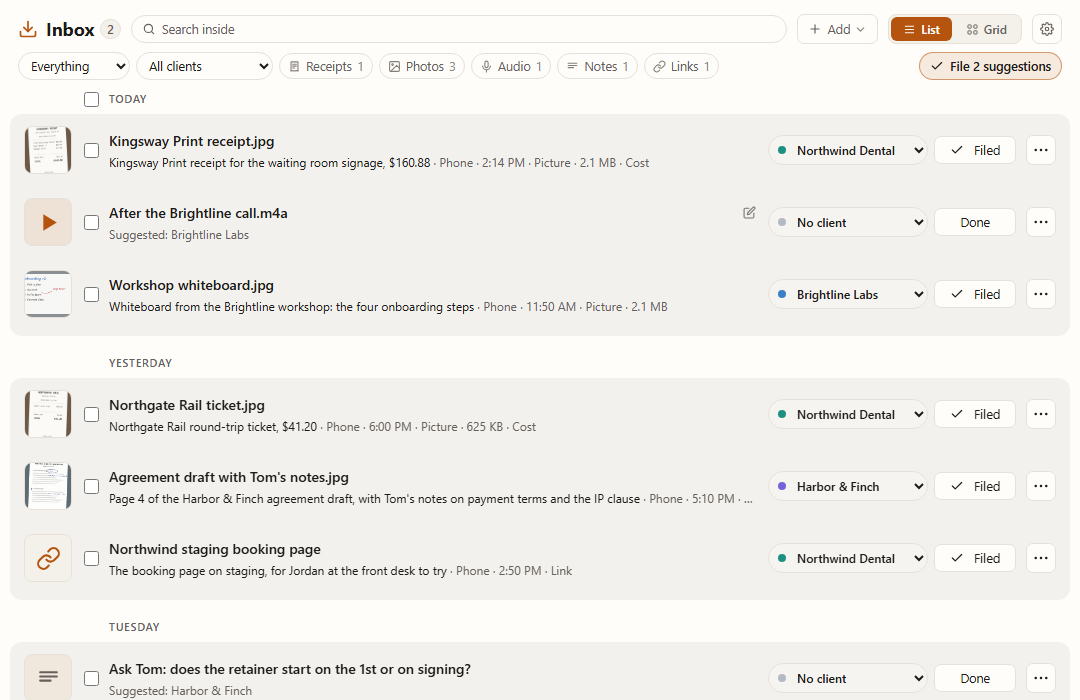Image resolution: width=1080 pixels, height=700 pixels.
Task: Tick the Northgate Rail ticket checkbox
Action: pyautogui.click(x=92, y=414)
